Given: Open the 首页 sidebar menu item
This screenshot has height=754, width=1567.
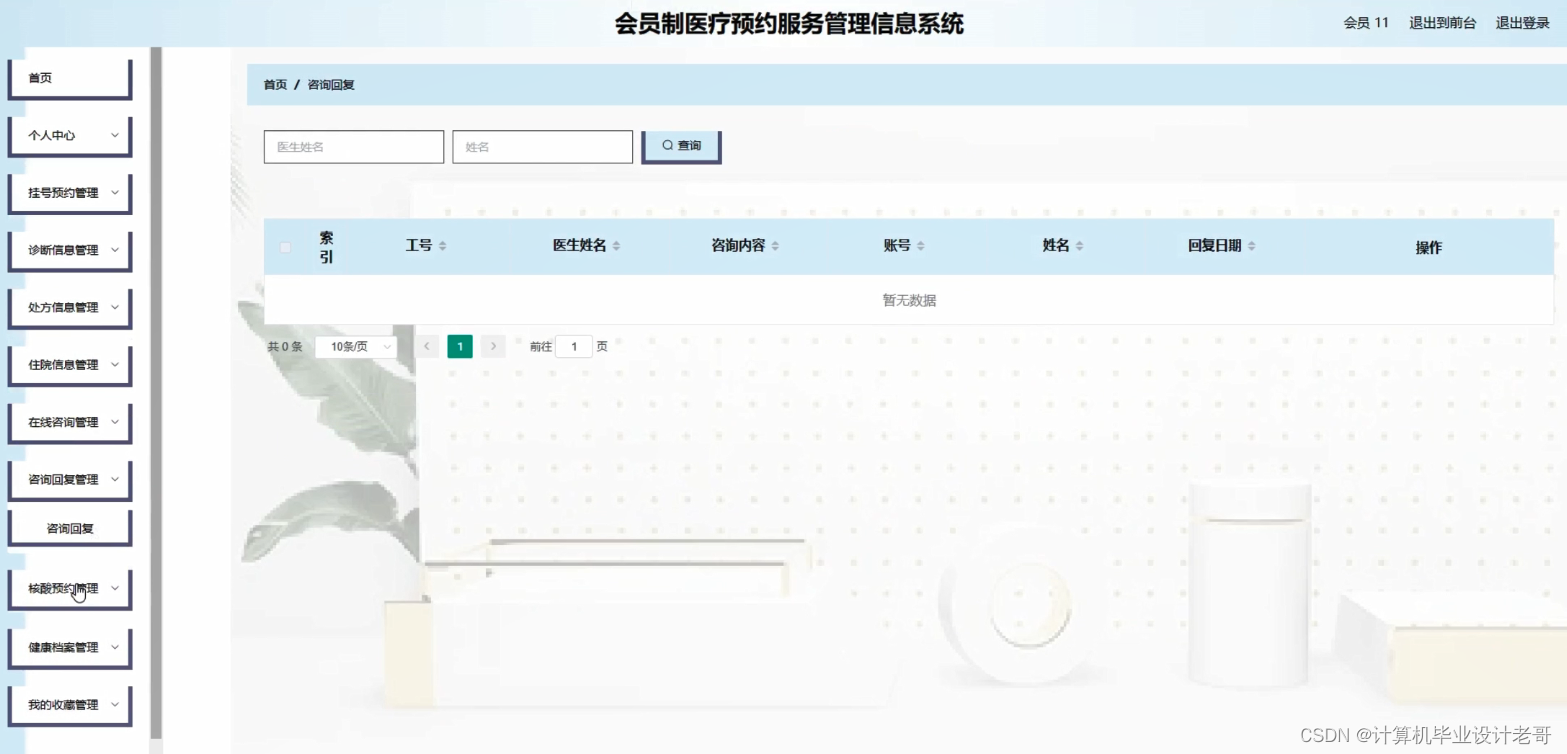Looking at the screenshot, I should tap(70, 78).
